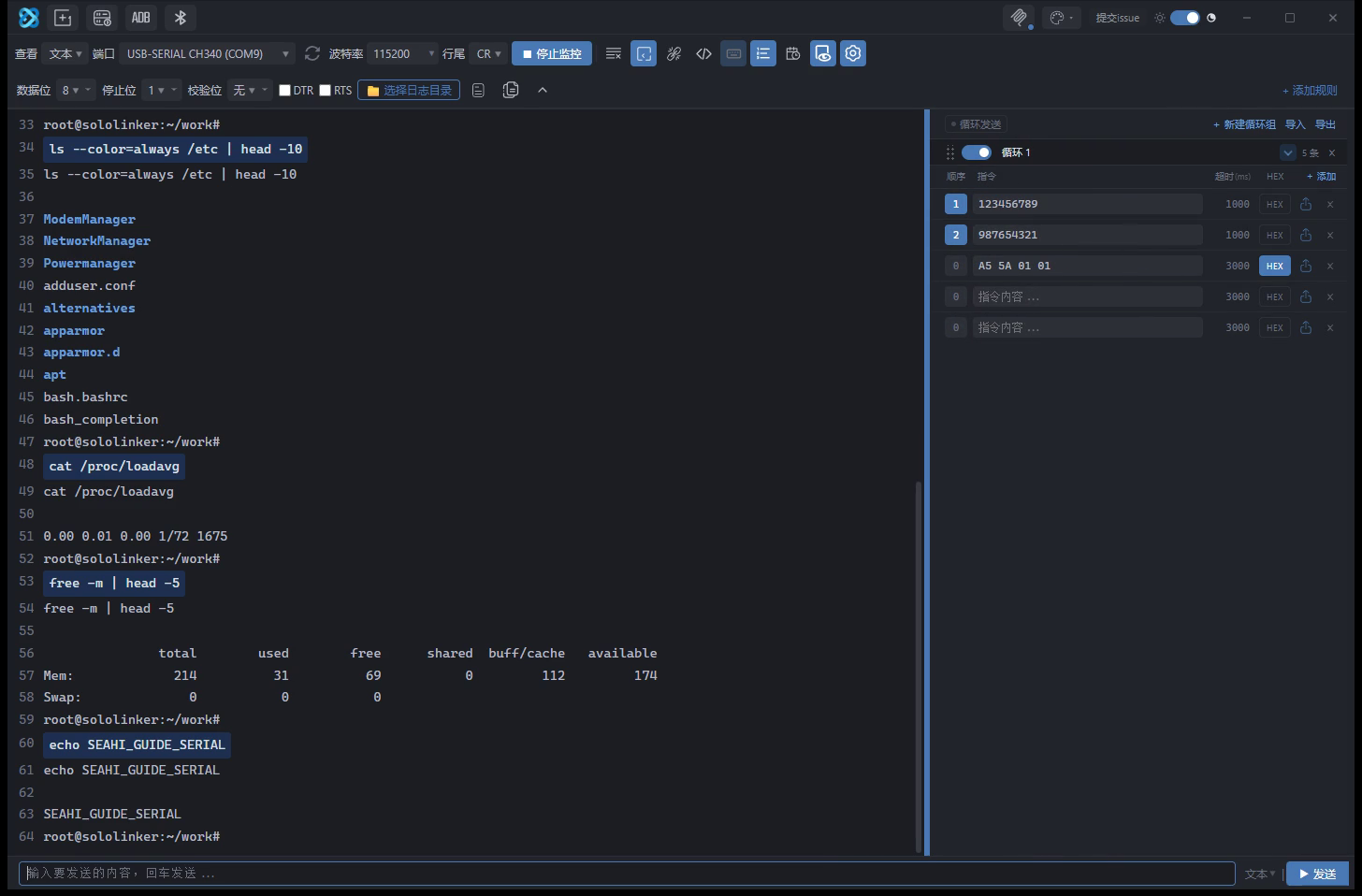Screen dimensions: 1362x896
Task: Open the COM9 port dropdown
Action: point(208,54)
